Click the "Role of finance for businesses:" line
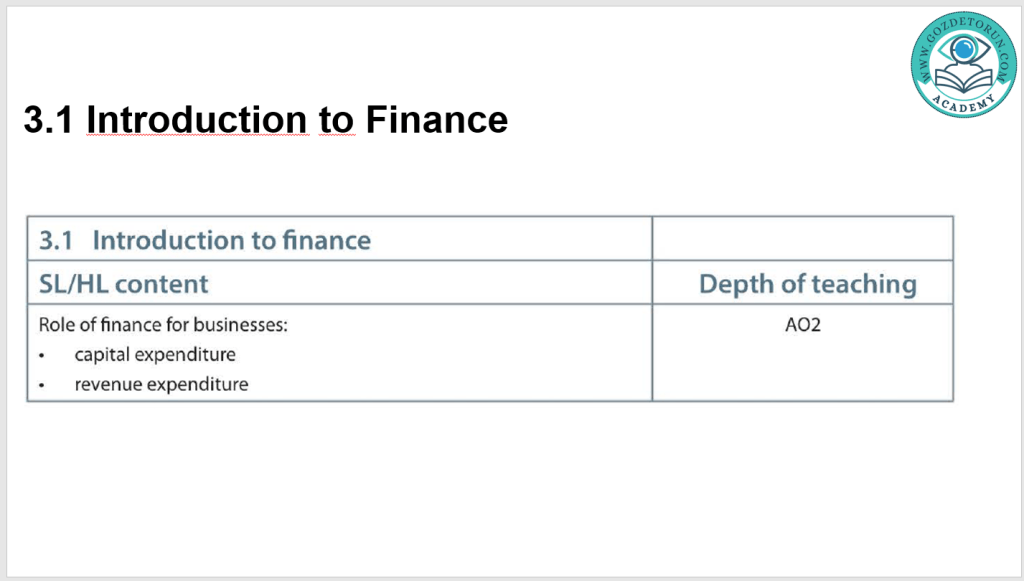 [x=162, y=325]
